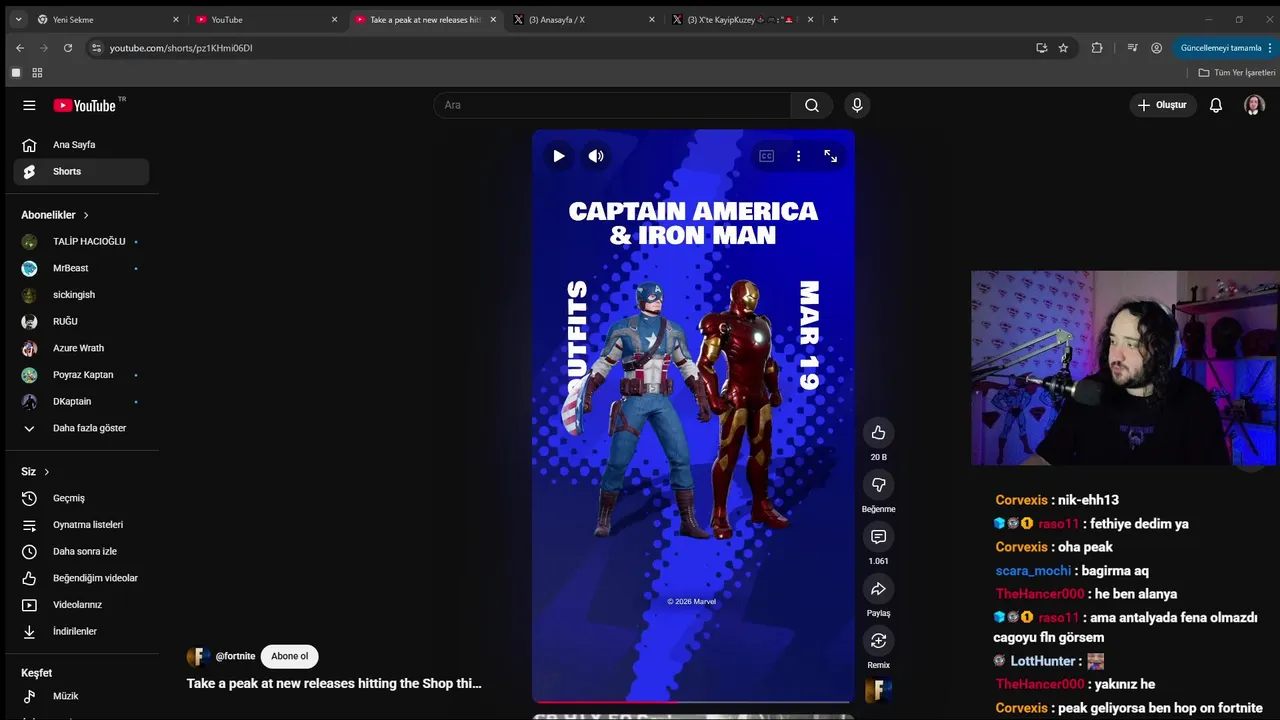Click the Oluştur create button

point(1164,105)
